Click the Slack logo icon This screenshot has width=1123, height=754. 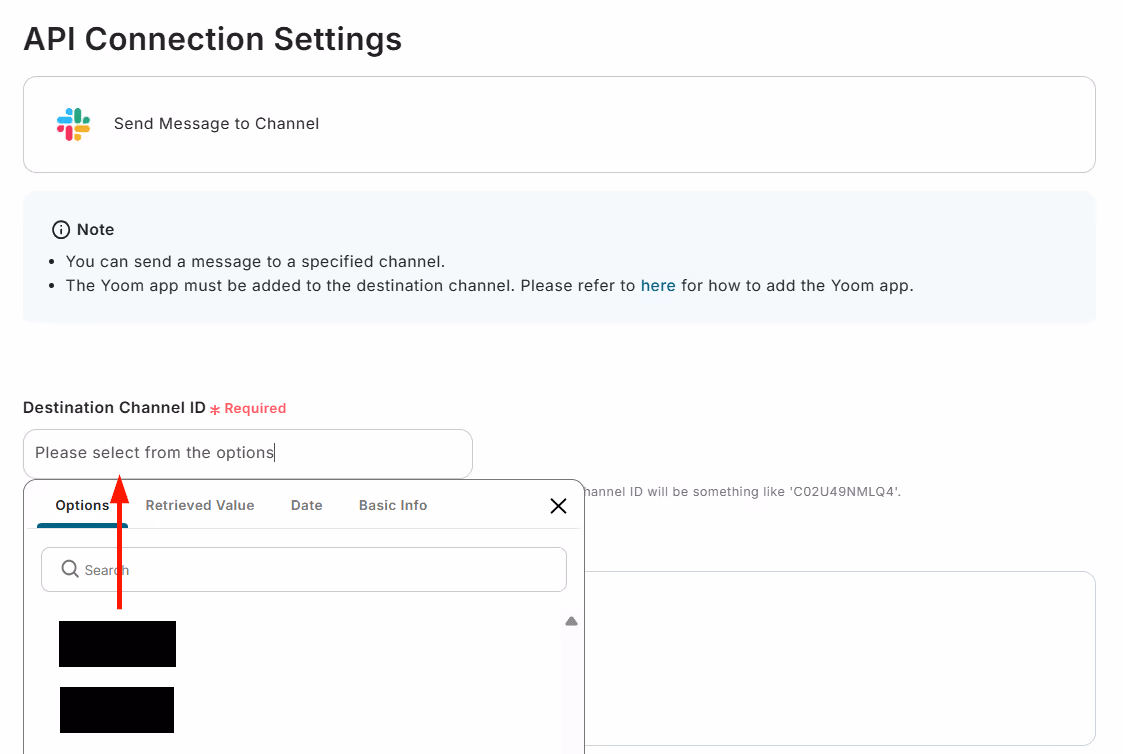click(73, 124)
